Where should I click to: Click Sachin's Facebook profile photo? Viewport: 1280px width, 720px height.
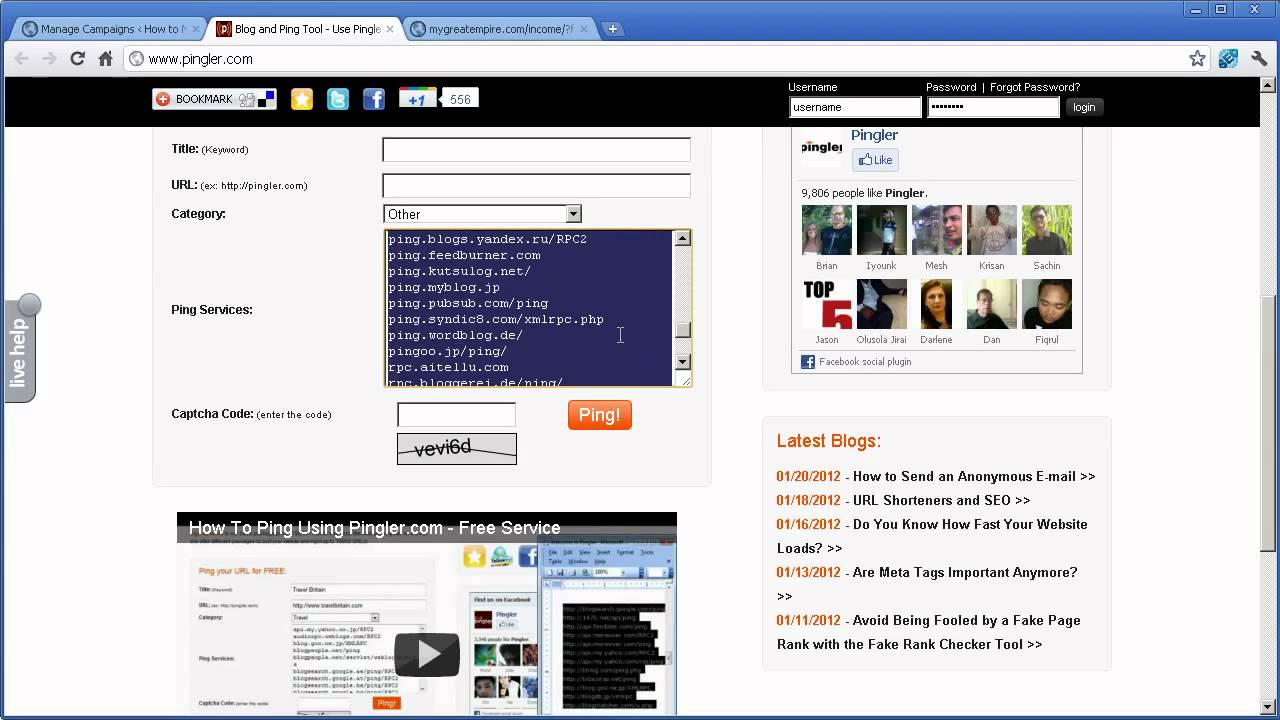coord(1046,230)
